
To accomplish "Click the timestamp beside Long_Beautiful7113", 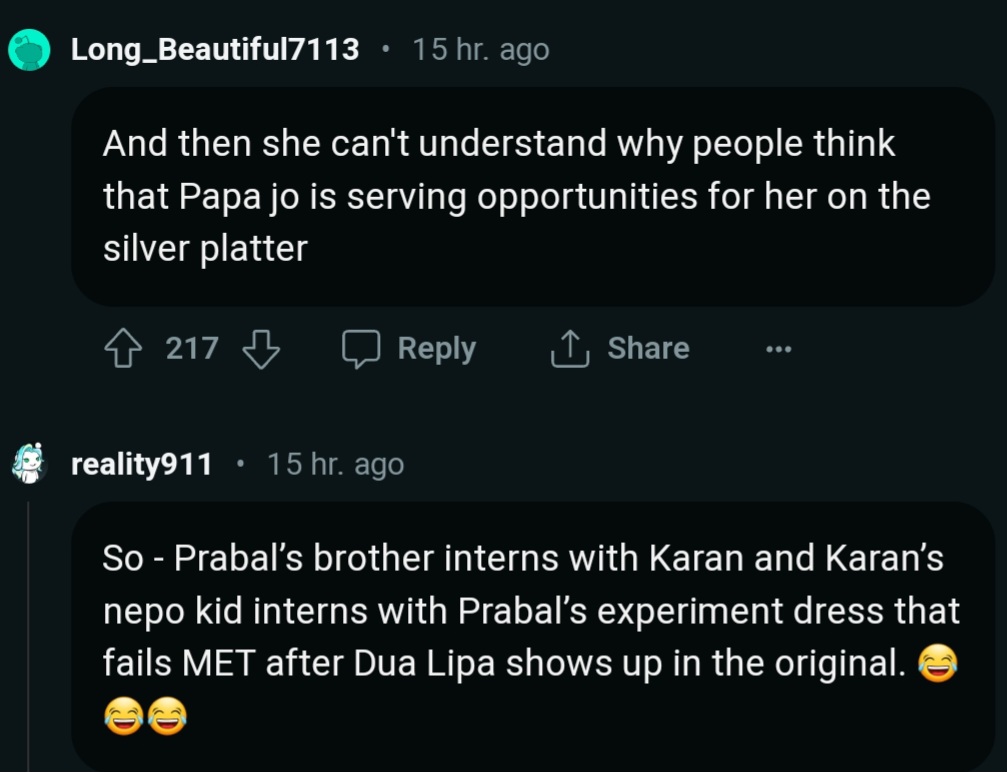I will [x=481, y=49].
